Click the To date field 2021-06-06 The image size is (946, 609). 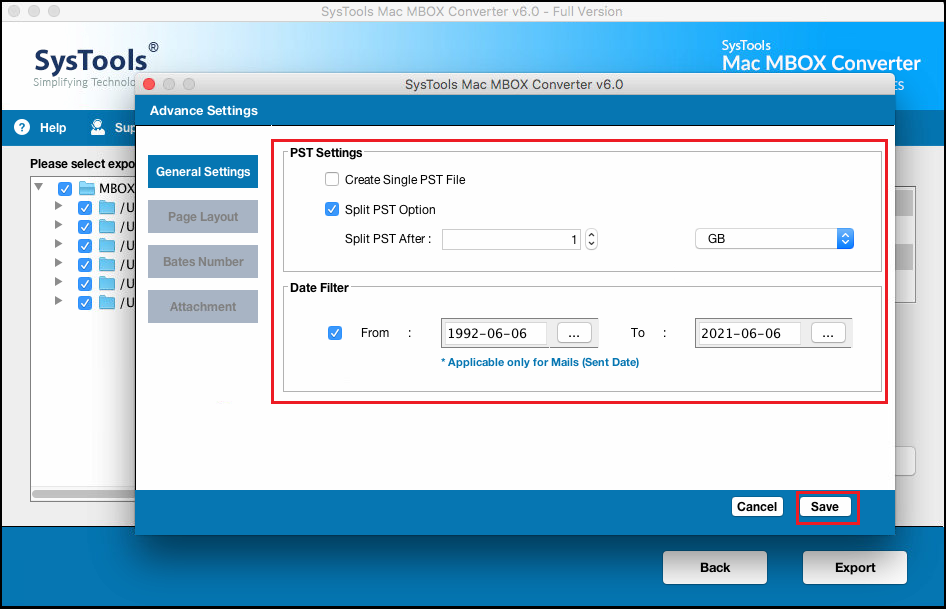tap(749, 334)
